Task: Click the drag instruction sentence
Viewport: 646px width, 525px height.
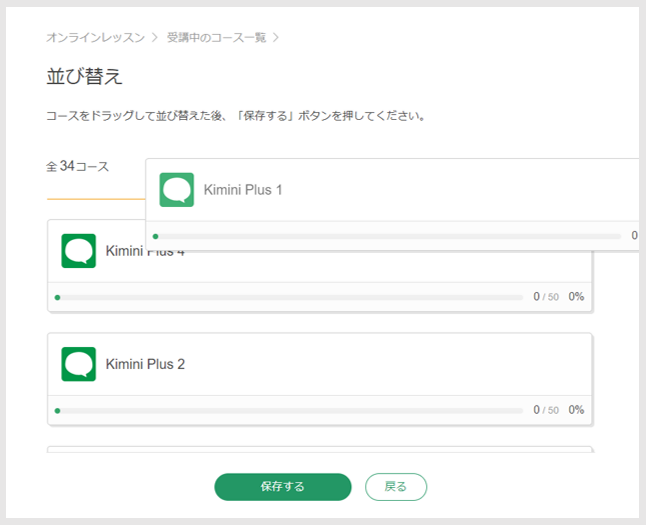Action: [x=235, y=116]
